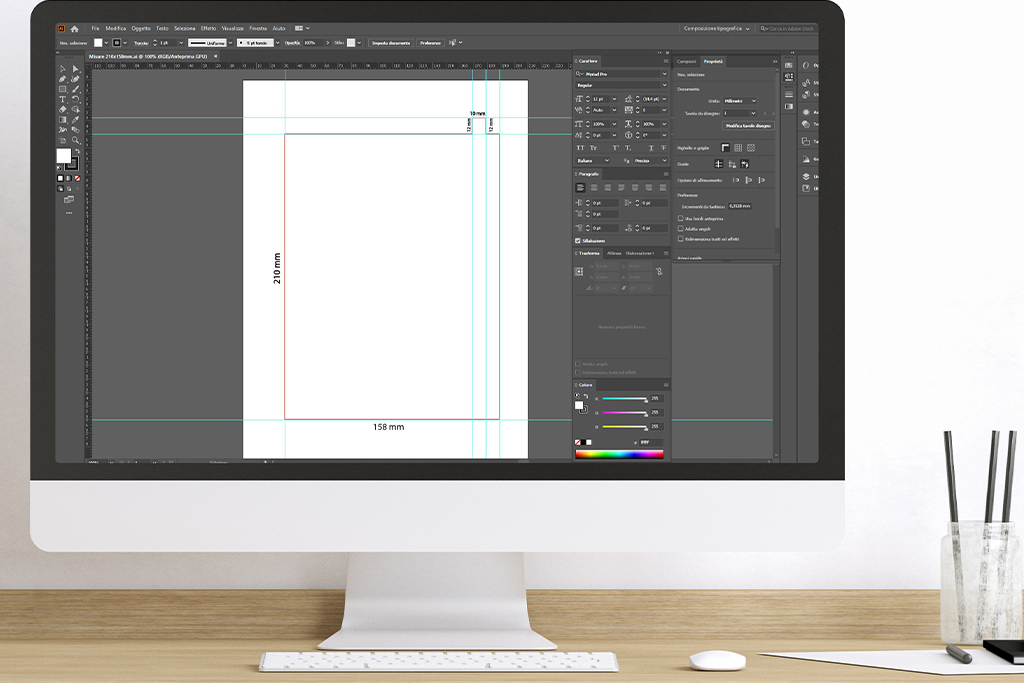Click the Imposta documento button

pos(390,43)
